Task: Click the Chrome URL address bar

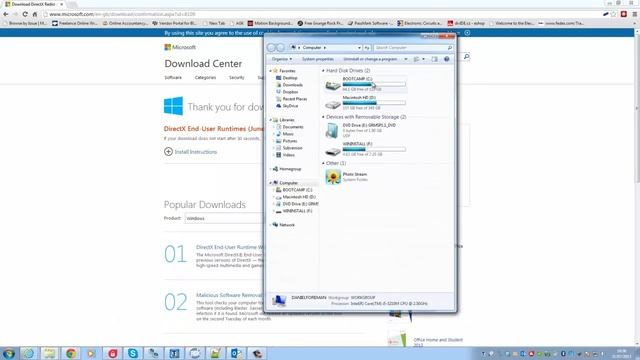Action: (322, 14)
